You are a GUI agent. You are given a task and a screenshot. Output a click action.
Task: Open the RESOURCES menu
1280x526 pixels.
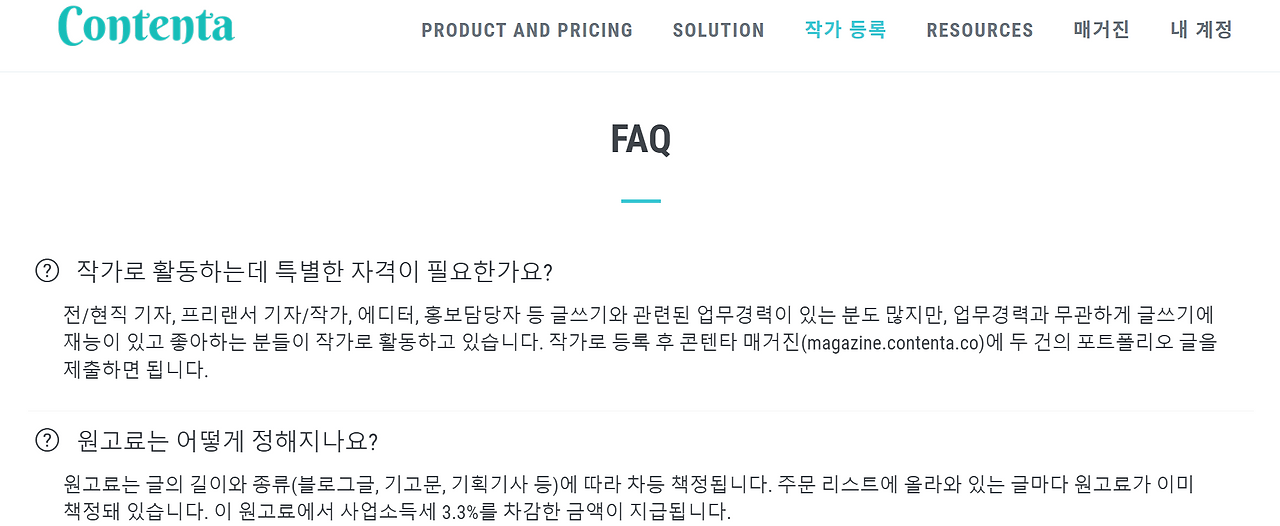[x=980, y=30]
